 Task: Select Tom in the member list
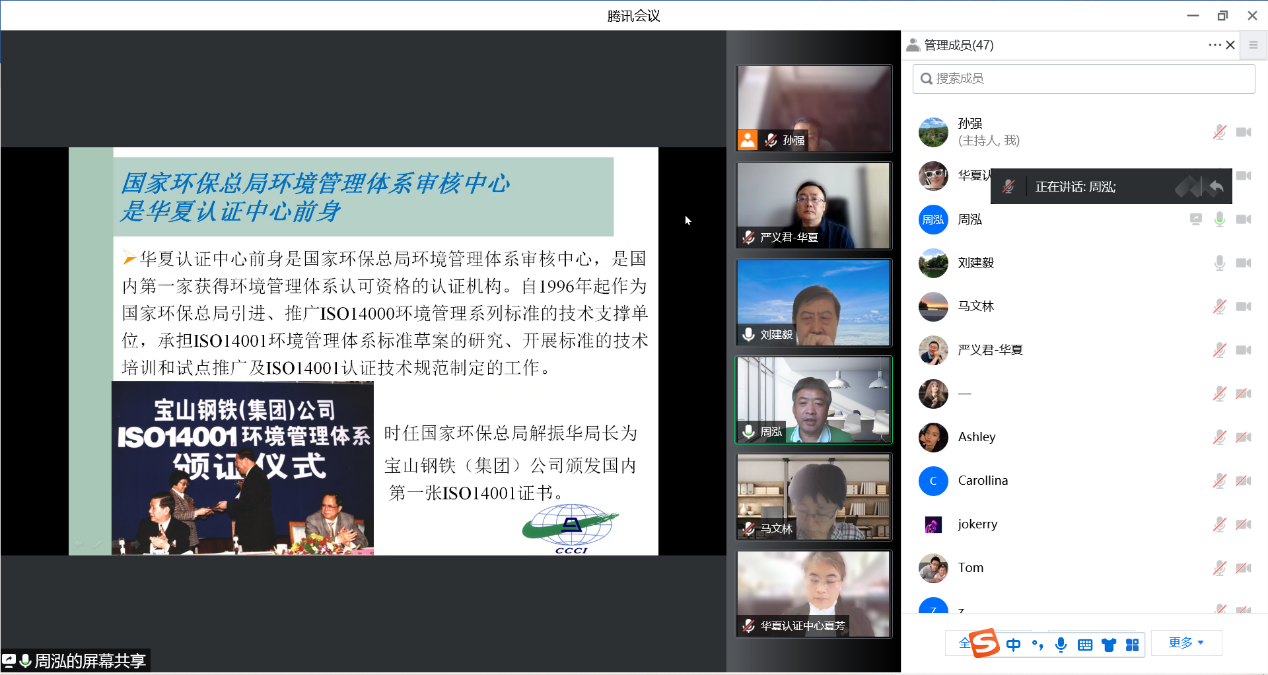point(970,567)
